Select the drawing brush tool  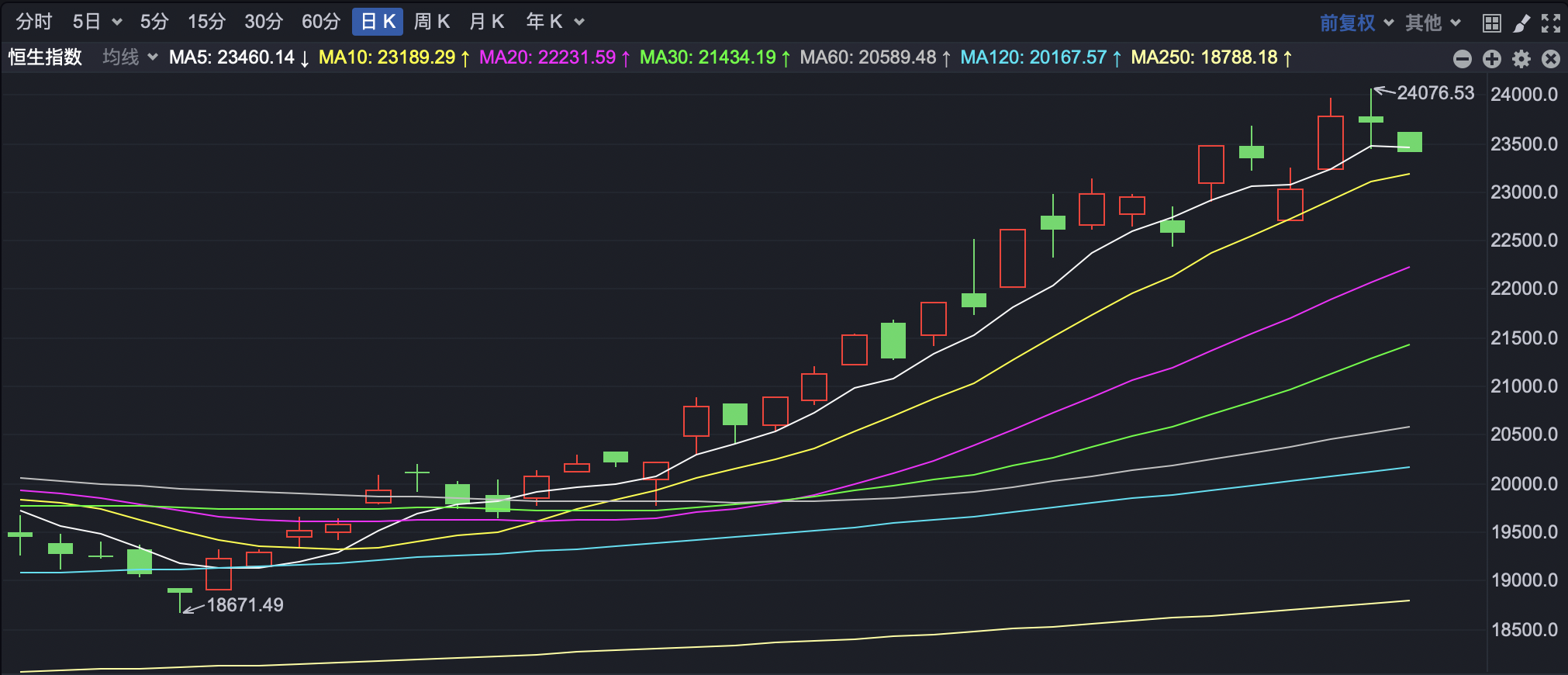click(1521, 23)
